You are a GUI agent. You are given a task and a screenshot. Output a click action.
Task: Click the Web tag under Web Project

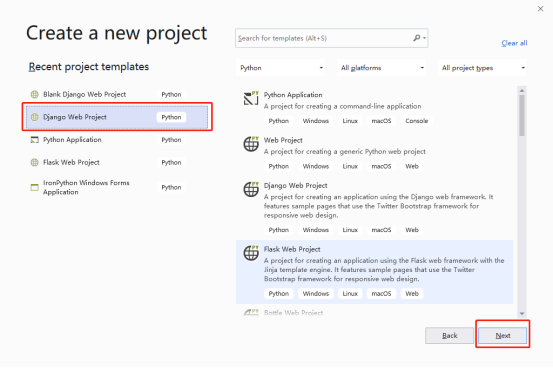[x=412, y=166]
